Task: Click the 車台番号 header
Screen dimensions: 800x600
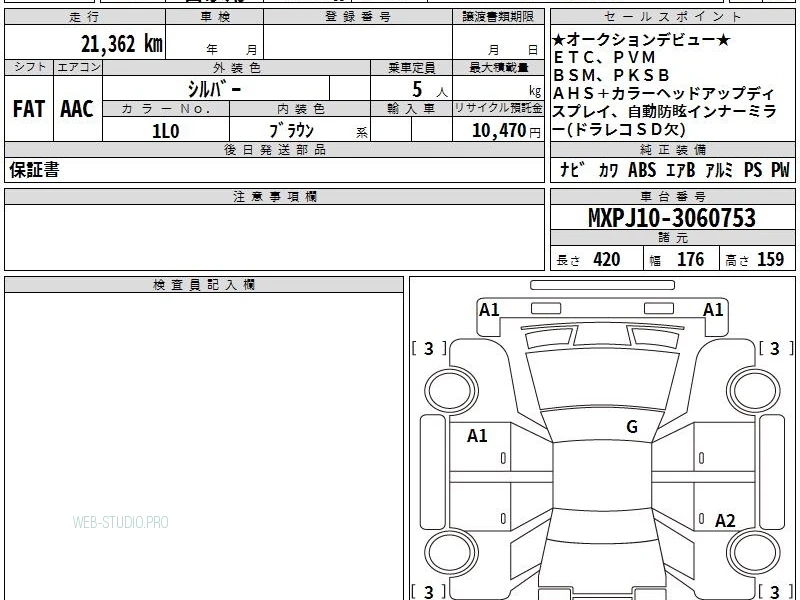Action: (x=672, y=196)
